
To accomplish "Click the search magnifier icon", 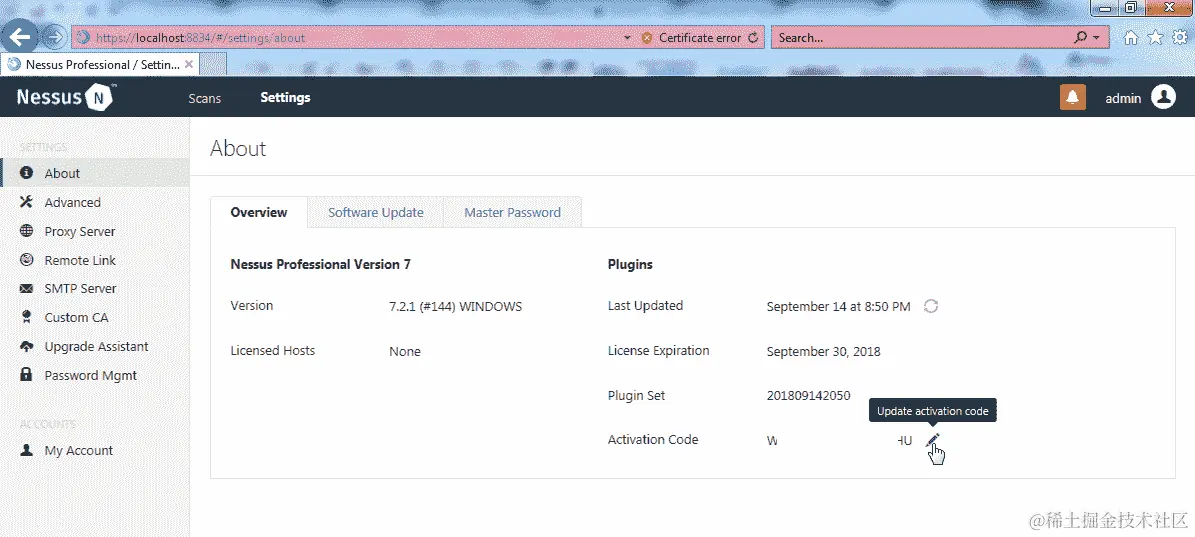I will tap(1080, 37).
